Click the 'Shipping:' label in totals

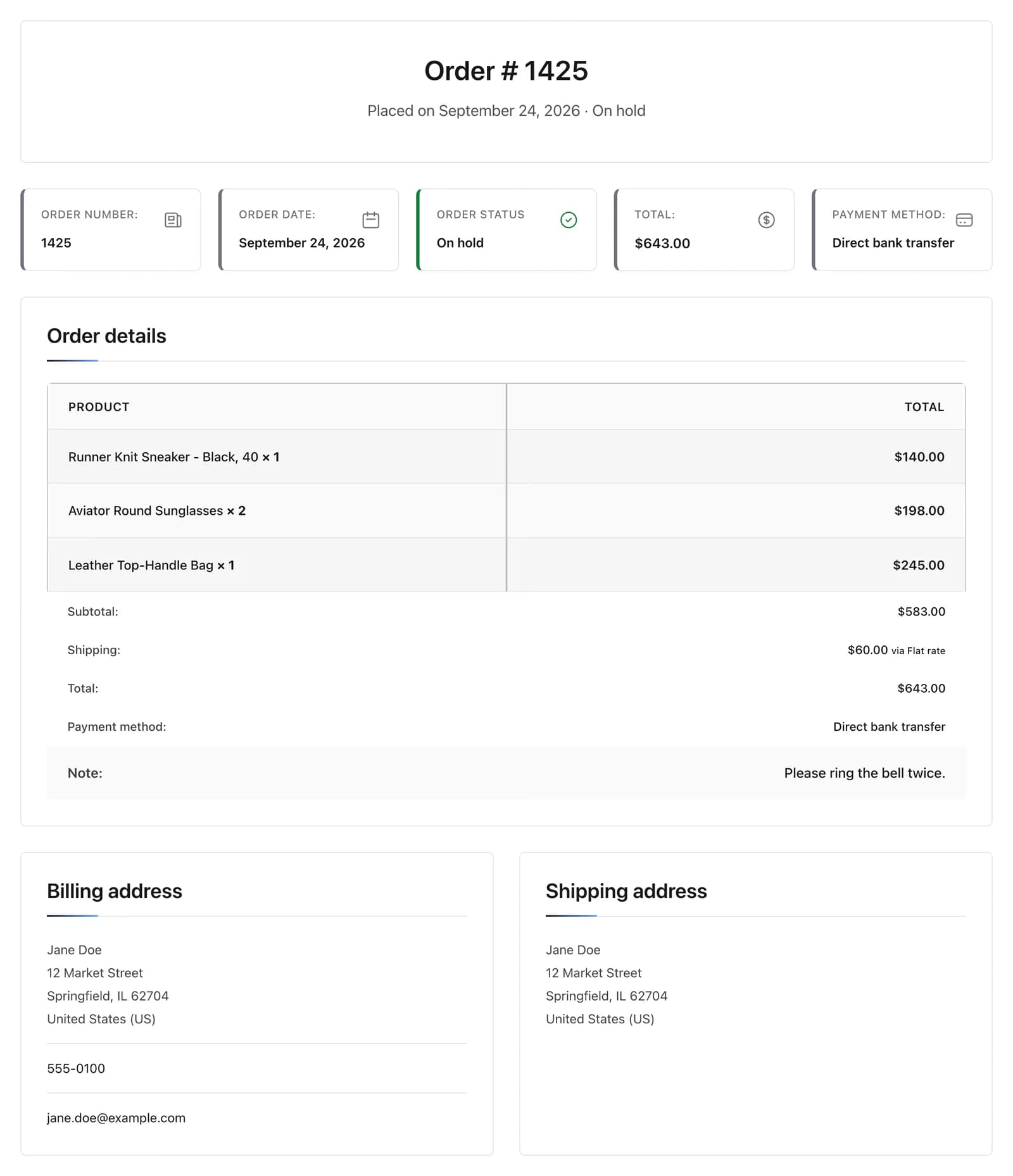(94, 650)
